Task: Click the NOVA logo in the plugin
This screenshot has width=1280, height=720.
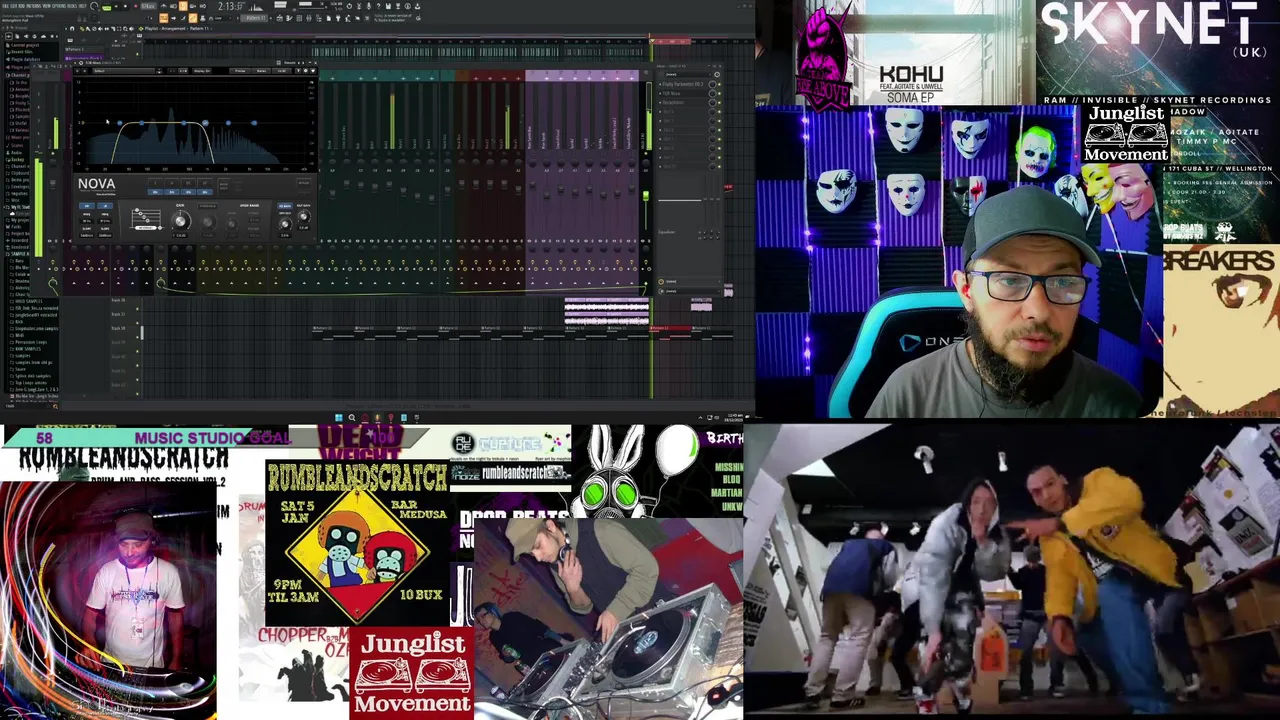Action: 97,183
